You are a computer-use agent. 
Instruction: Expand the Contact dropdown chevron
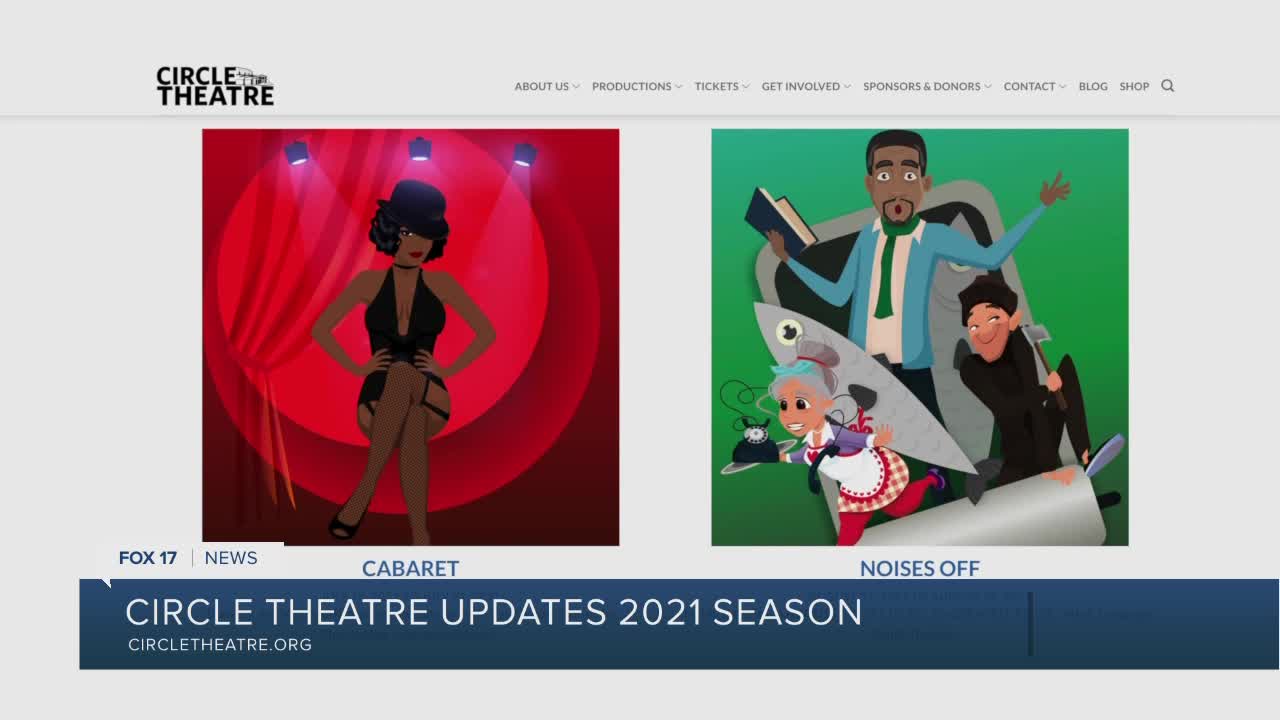point(1063,87)
